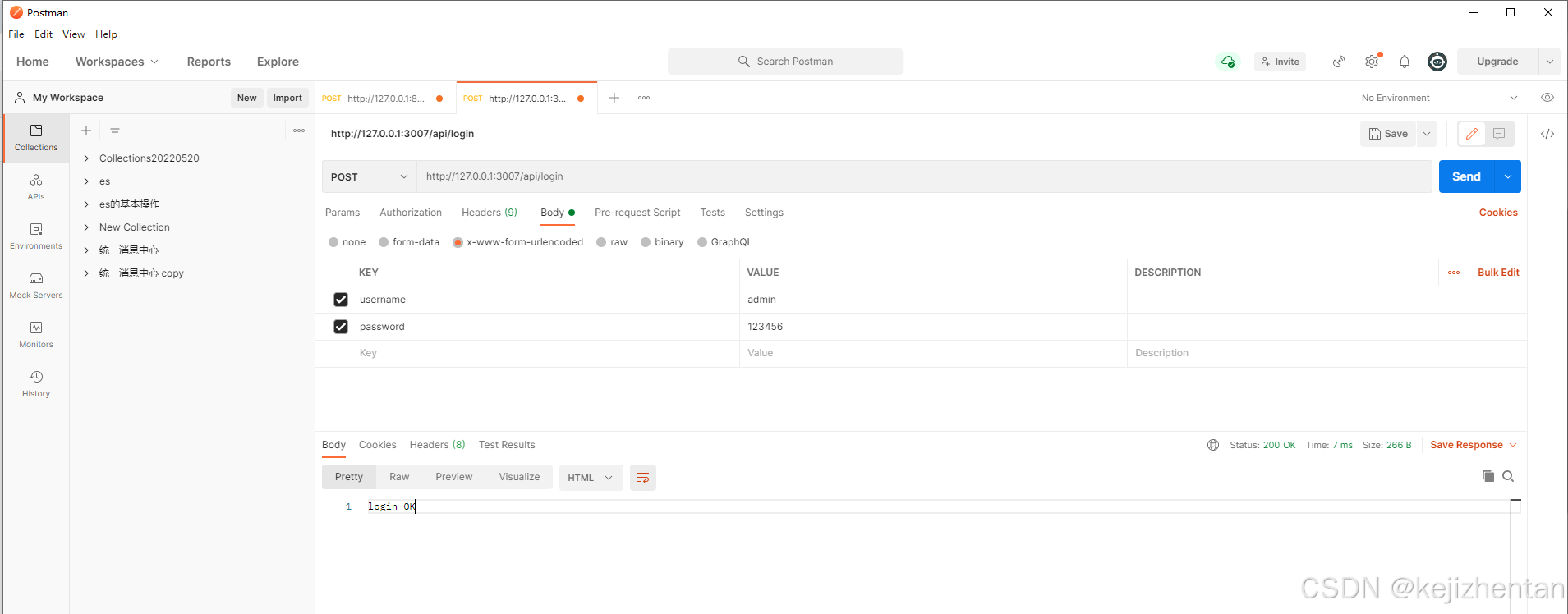Viewport: 1568px width, 614px height.
Task: Click the cloud sync status icon
Action: [1228, 62]
